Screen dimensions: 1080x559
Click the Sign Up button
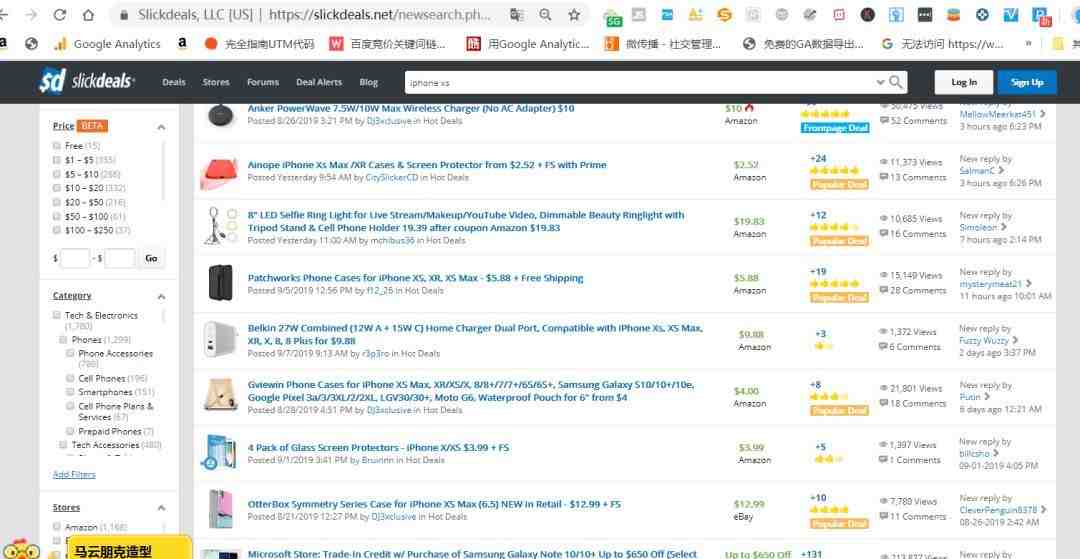tap(1027, 83)
